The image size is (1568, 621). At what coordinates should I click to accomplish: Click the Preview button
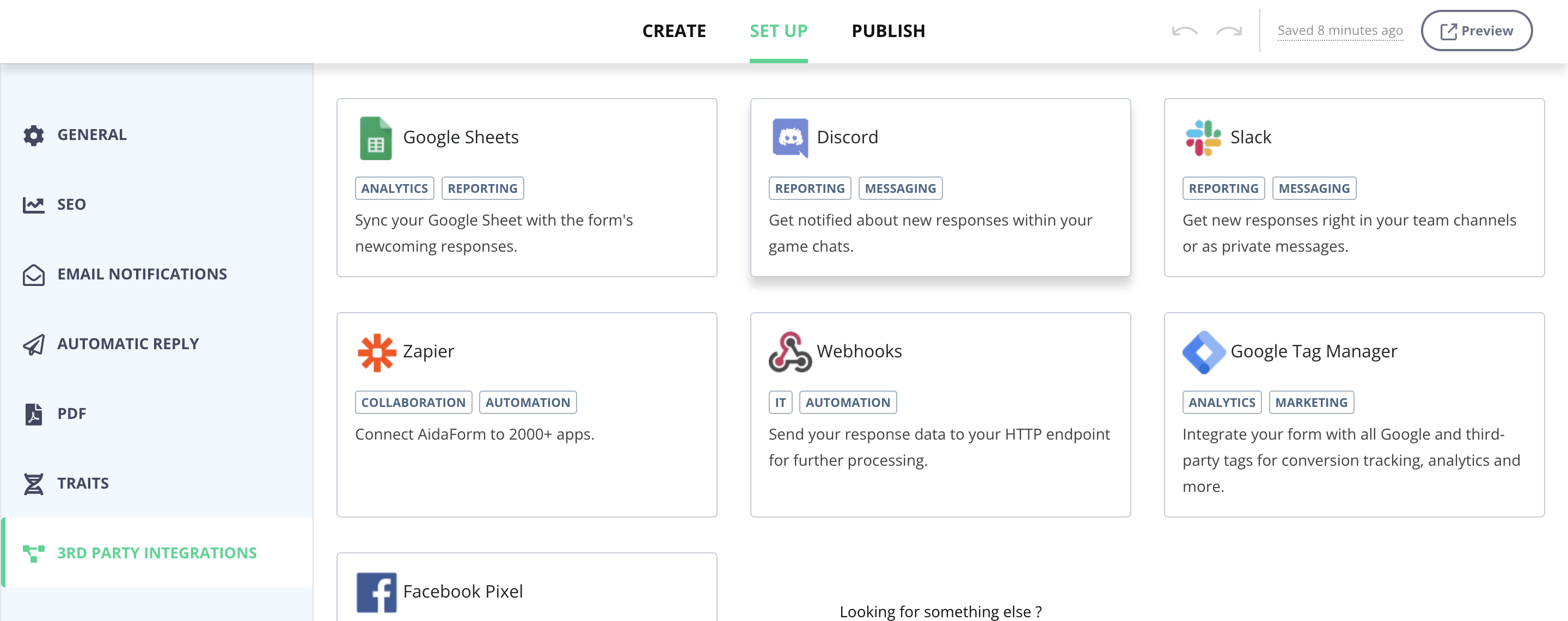1476,31
